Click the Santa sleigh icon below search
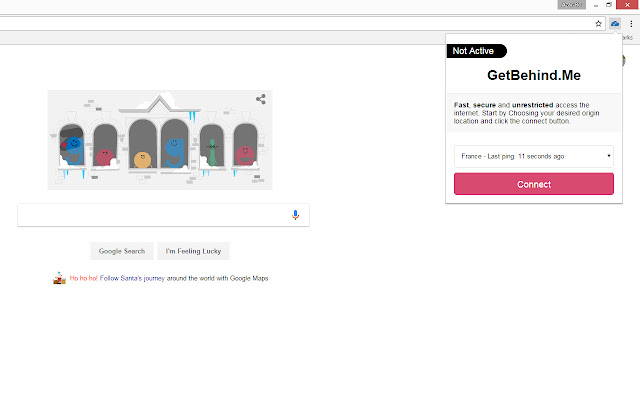Image resolution: width=640 pixels, height=400 pixels. click(60, 279)
